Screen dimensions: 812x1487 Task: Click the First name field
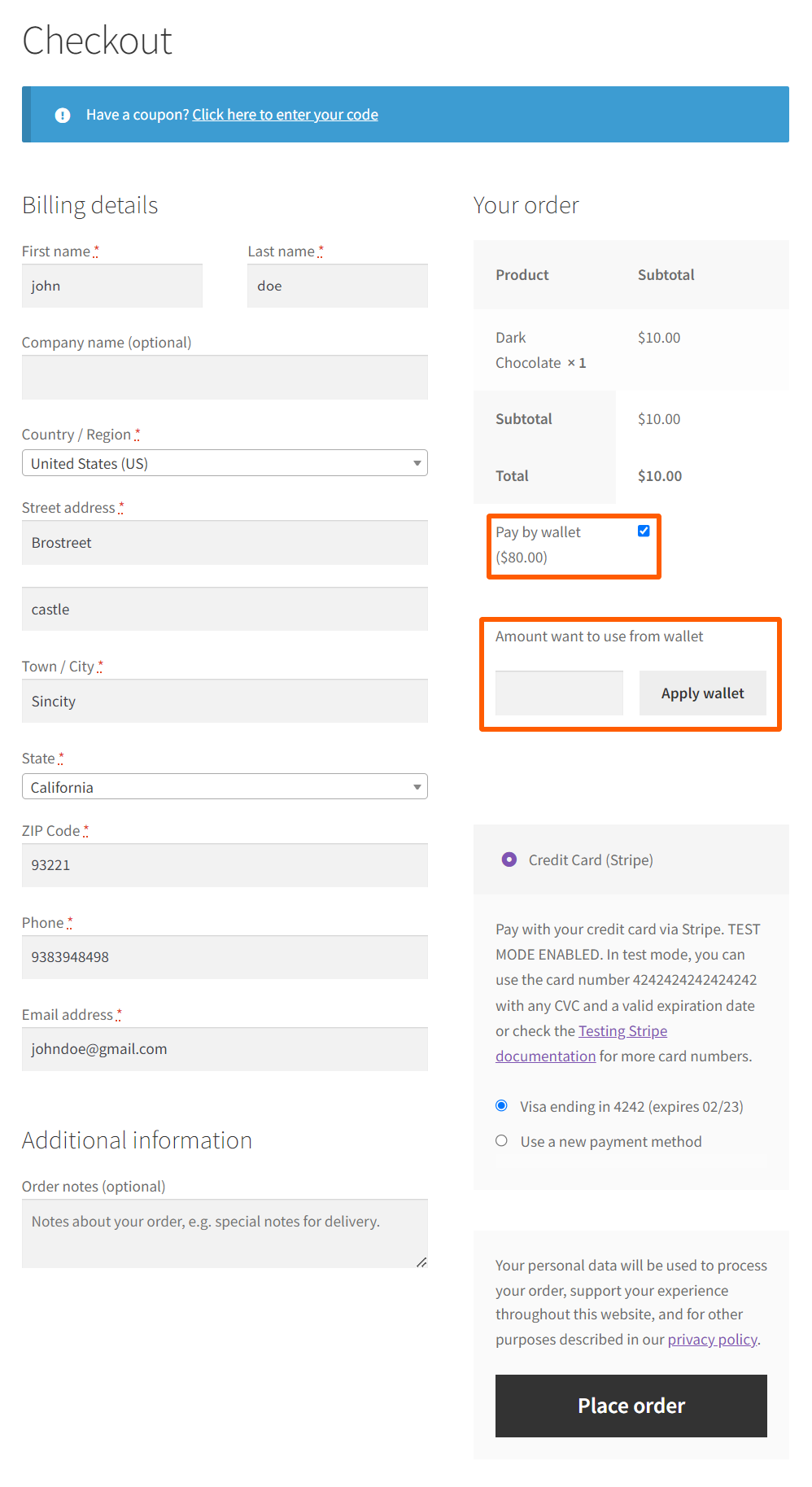point(112,286)
